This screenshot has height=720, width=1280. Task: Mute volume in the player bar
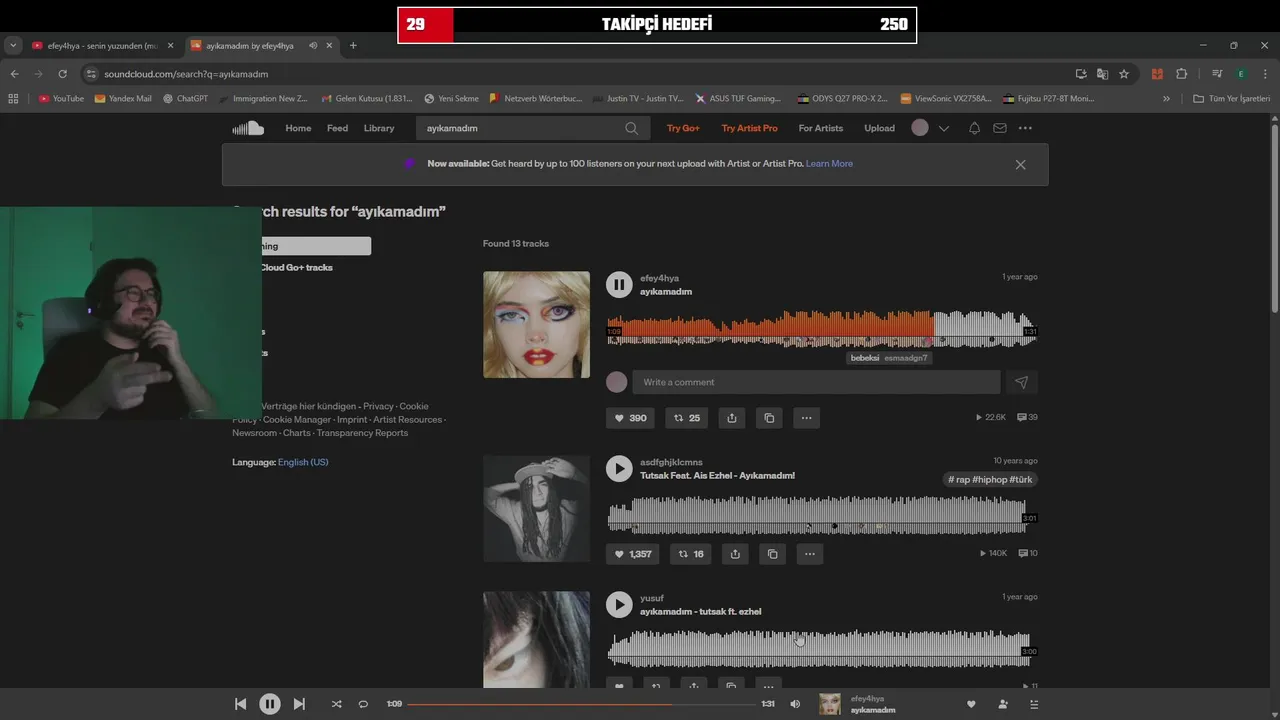(x=795, y=704)
